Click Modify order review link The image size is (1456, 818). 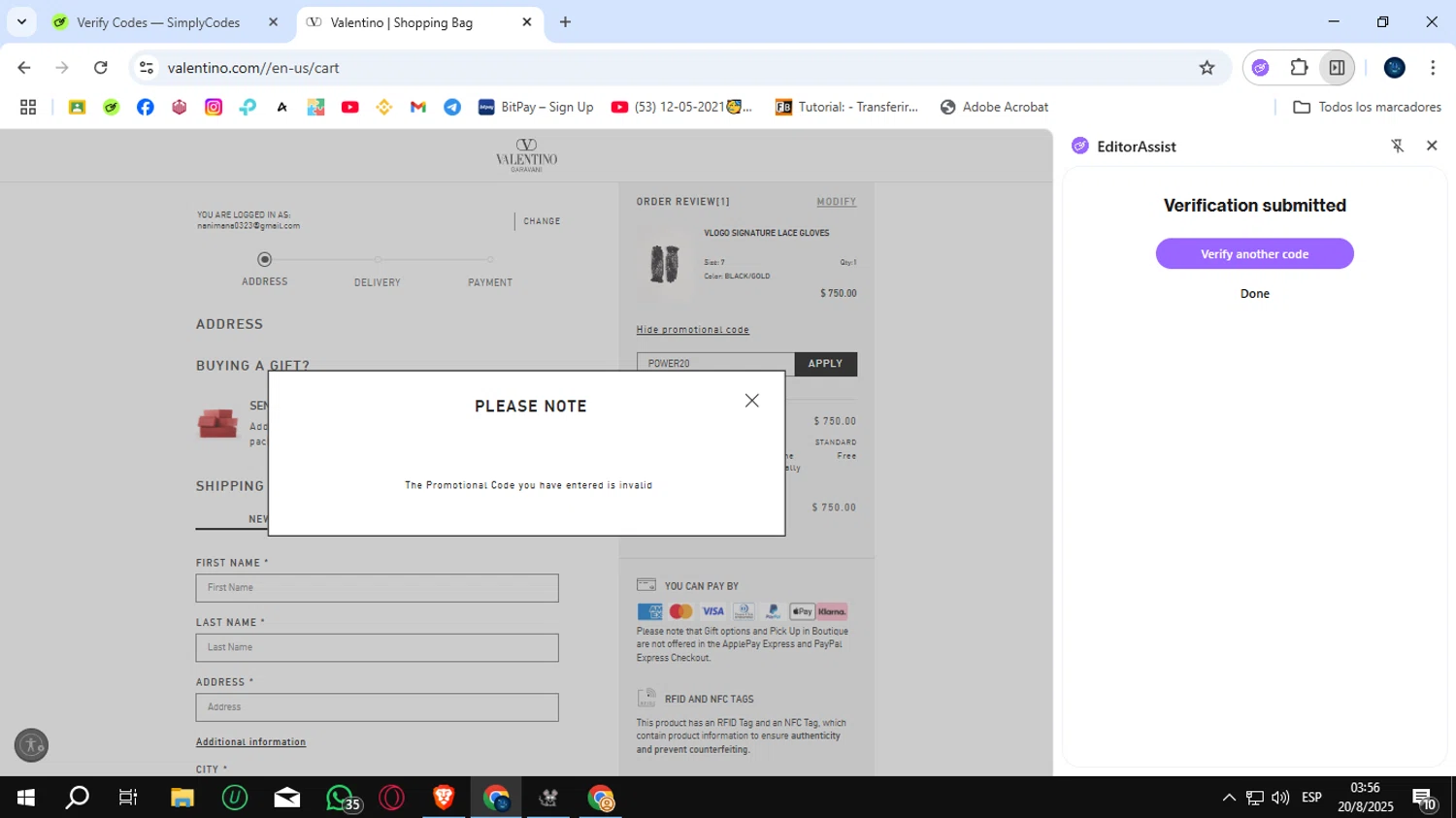pyautogui.click(x=836, y=202)
